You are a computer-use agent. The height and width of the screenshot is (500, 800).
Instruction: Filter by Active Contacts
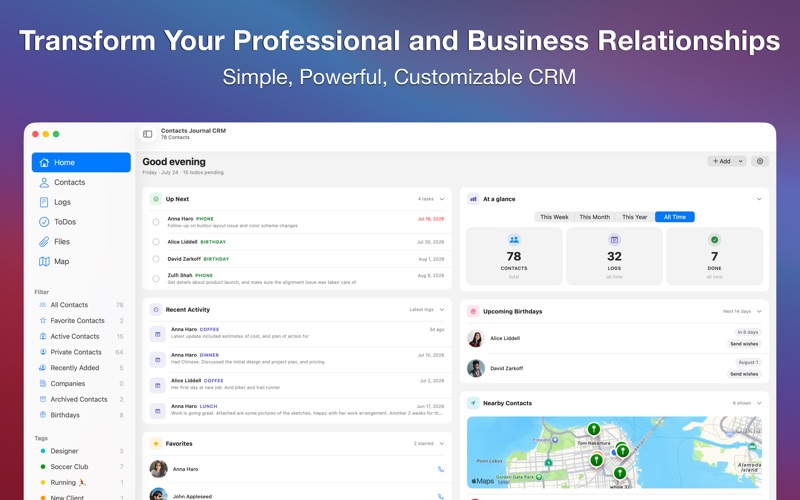(81, 336)
